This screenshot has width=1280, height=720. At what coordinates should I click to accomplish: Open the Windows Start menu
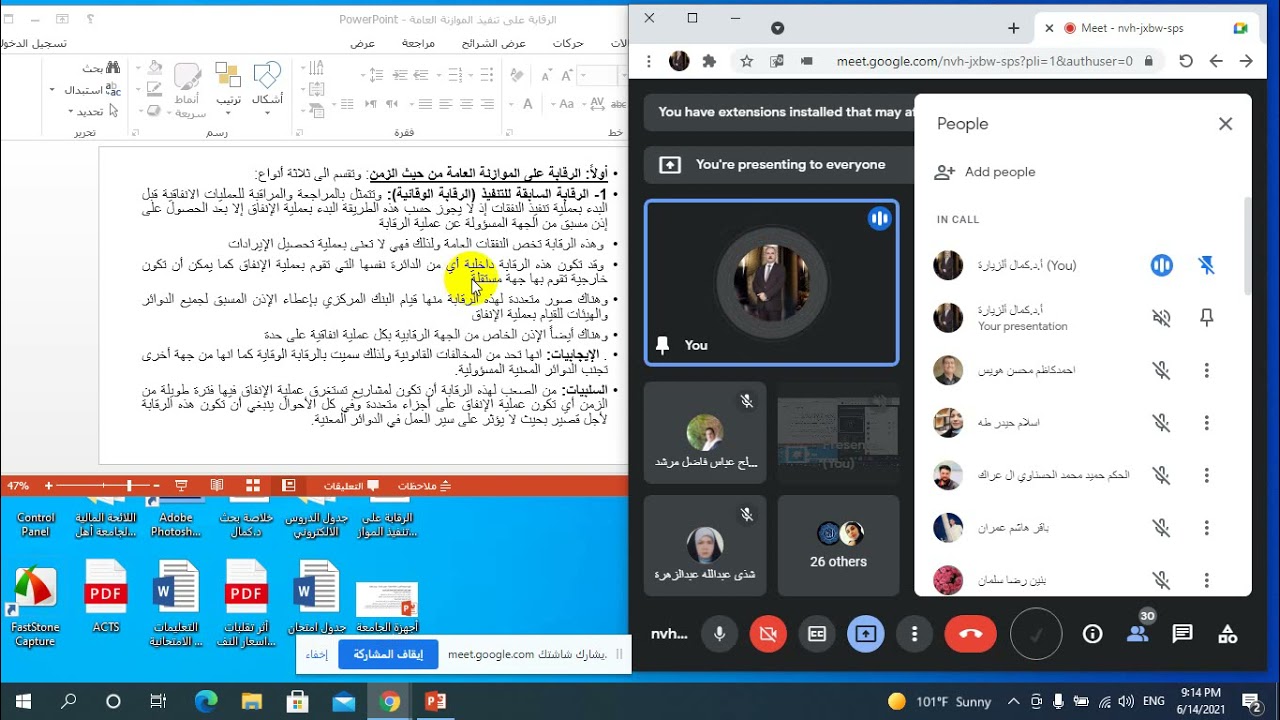coord(22,701)
